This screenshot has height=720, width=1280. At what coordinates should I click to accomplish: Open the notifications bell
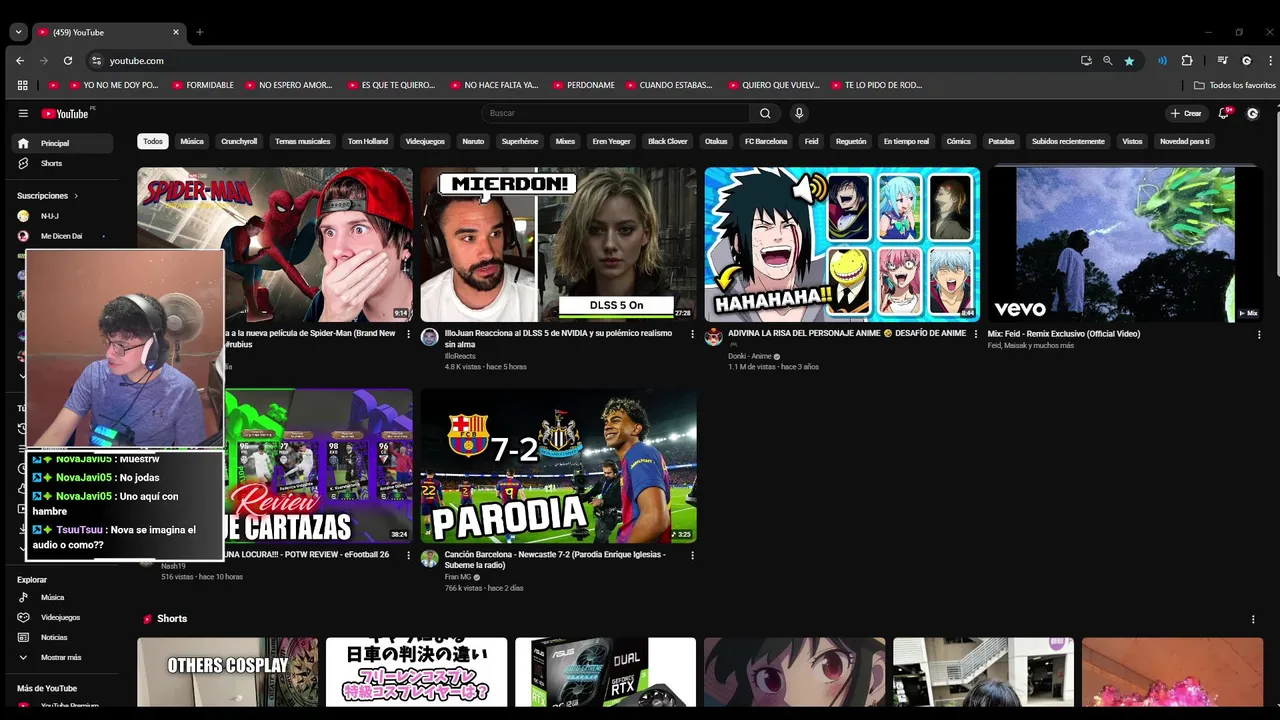pyautogui.click(x=1224, y=113)
